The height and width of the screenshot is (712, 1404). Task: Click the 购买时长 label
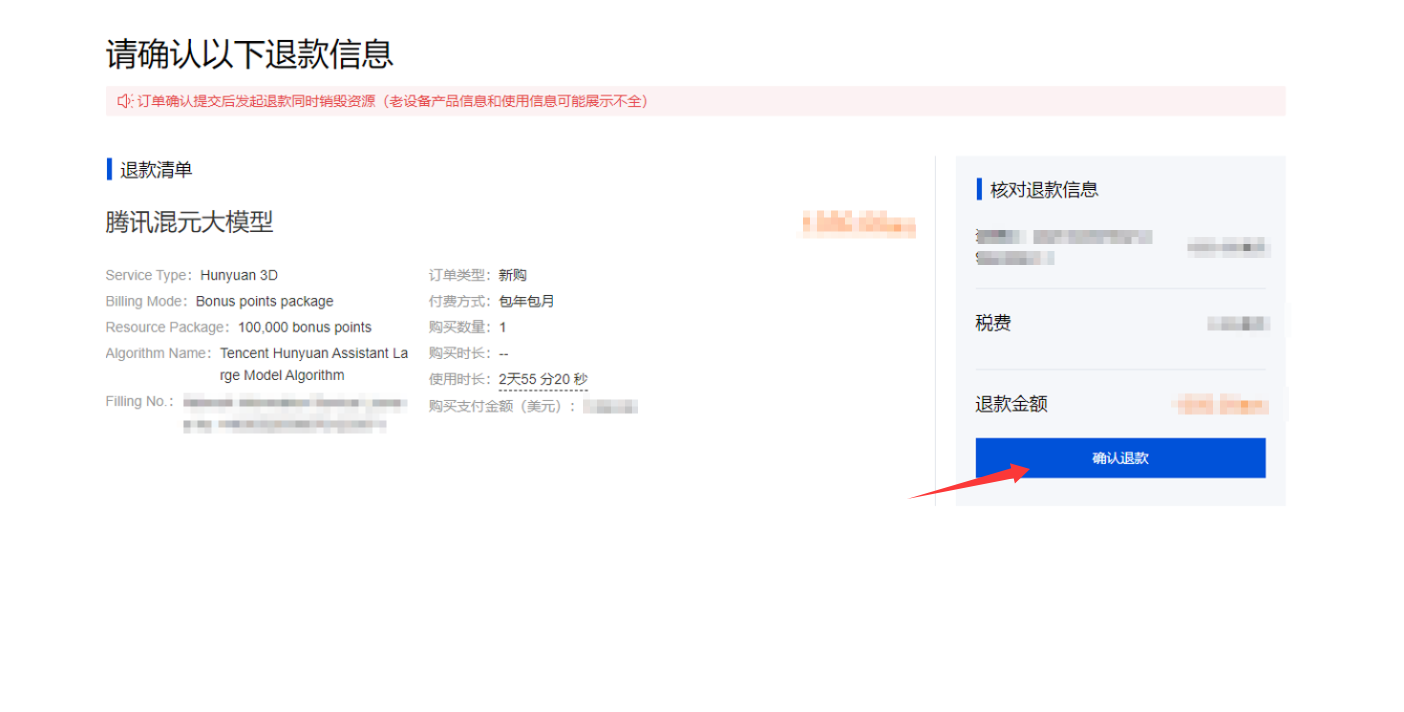tap(459, 353)
